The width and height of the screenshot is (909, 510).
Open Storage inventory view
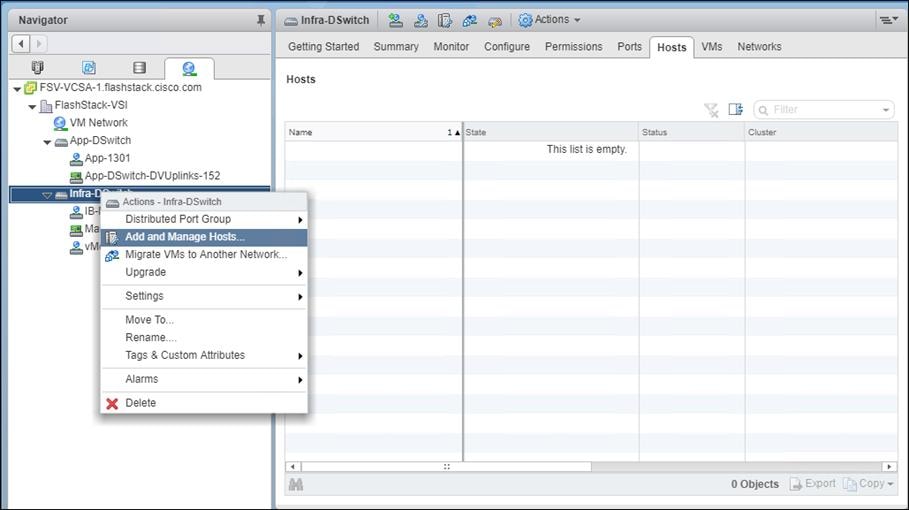pos(139,68)
